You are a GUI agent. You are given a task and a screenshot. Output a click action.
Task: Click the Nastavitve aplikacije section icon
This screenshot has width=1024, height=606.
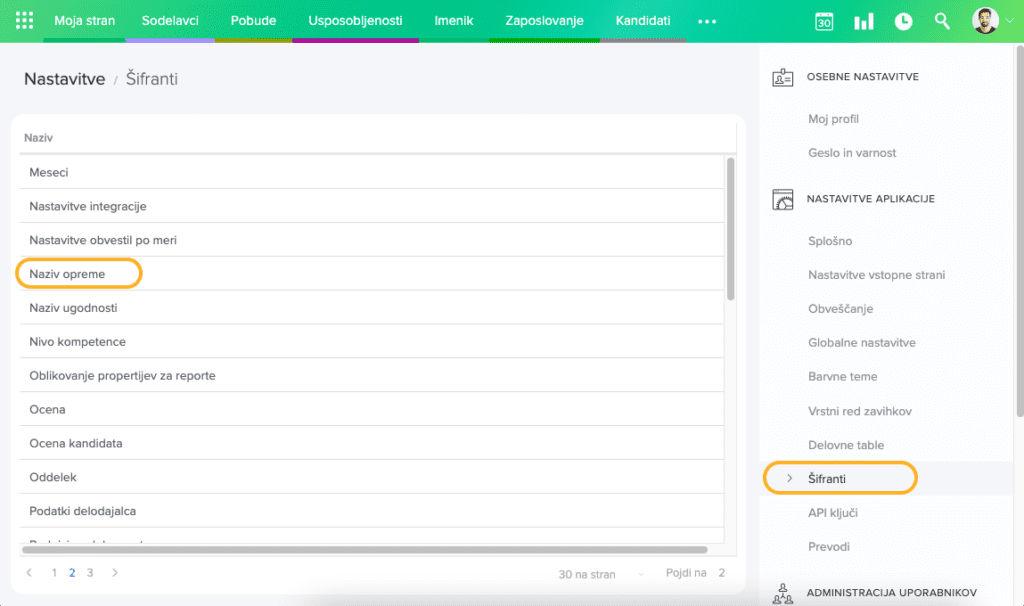click(x=783, y=199)
